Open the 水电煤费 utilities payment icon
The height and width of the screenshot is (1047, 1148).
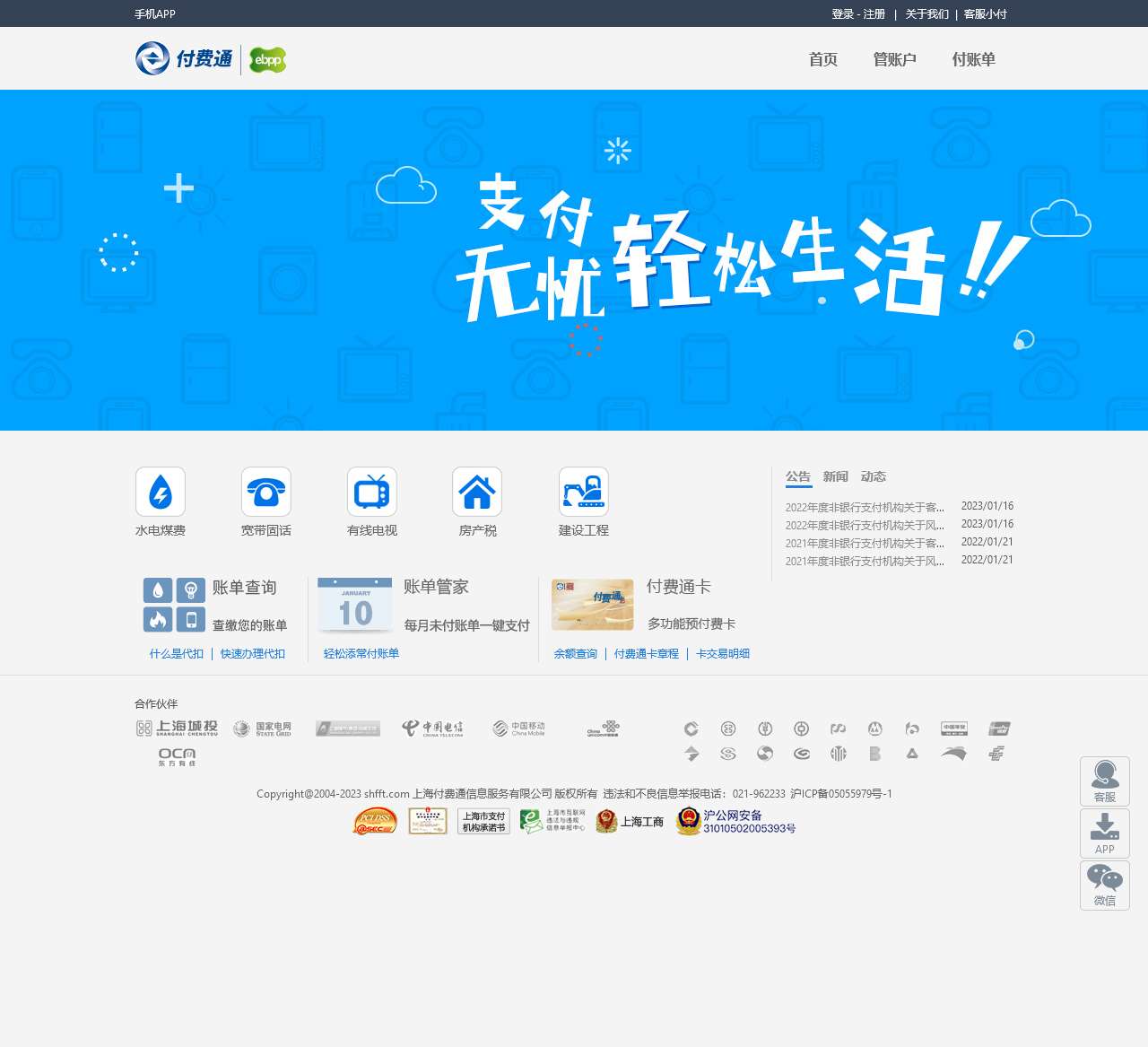161,492
